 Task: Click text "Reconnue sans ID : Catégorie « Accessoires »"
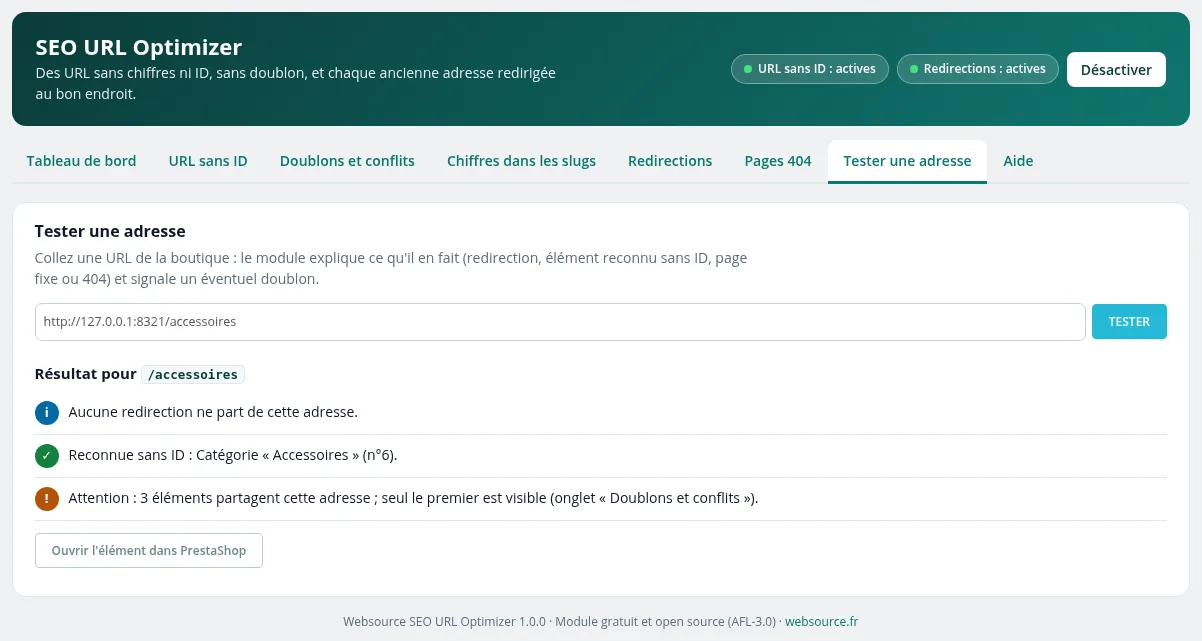tap(233, 456)
